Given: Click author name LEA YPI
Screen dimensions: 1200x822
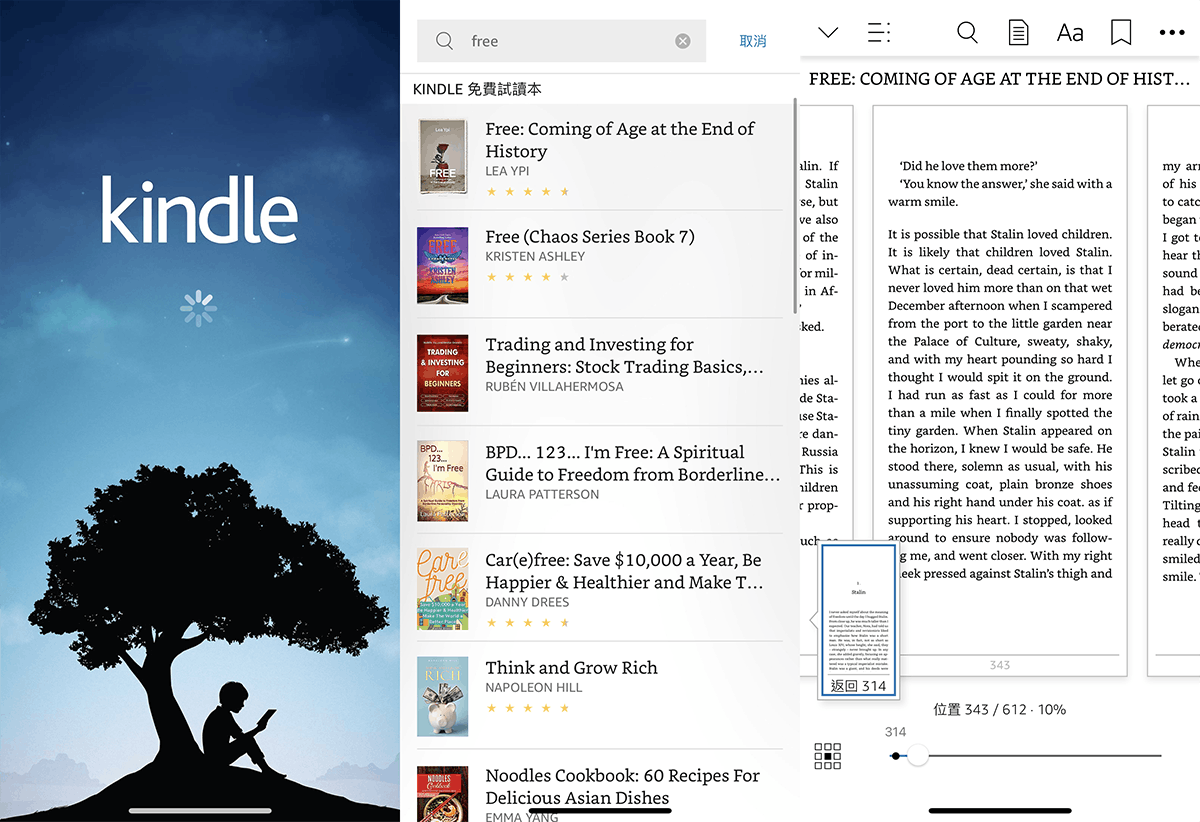Looking at the screenshot, I should click(507, 171).
